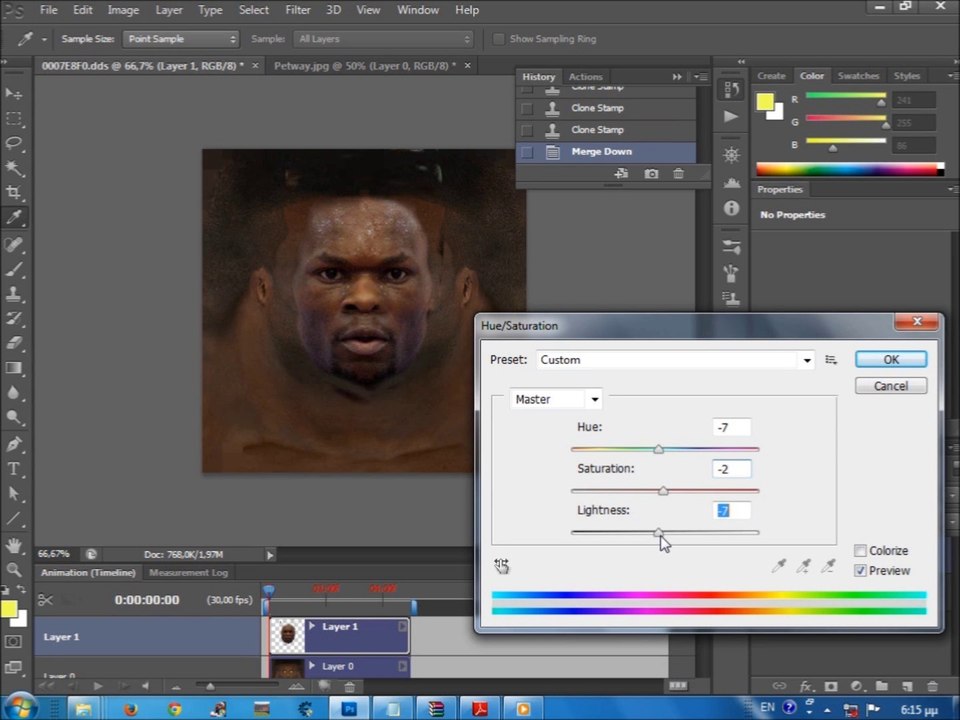This screenshot has width=960, height=720.
Task: Split the timeline clip with scissors
Action: [x=45, y=600]
